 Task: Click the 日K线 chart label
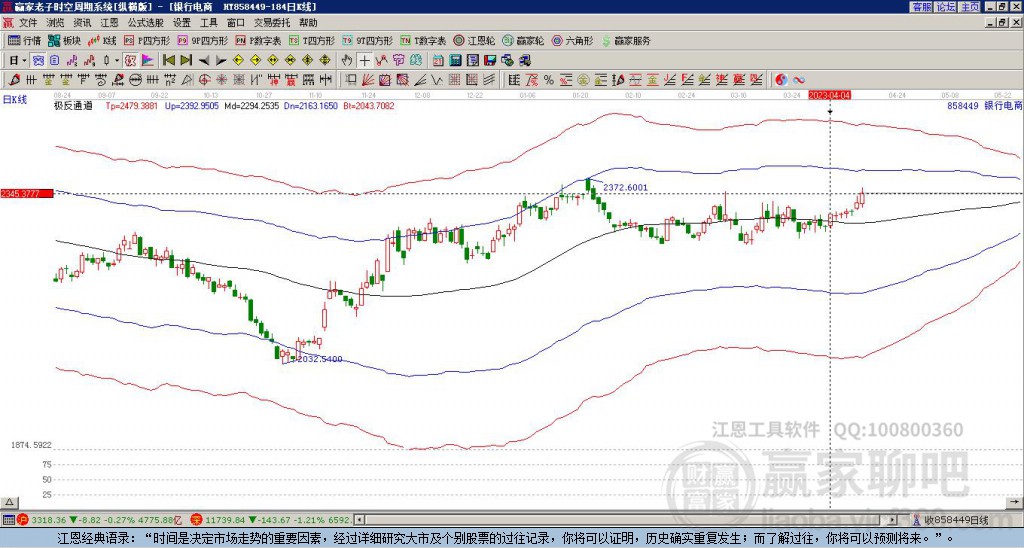coord(15,100)
